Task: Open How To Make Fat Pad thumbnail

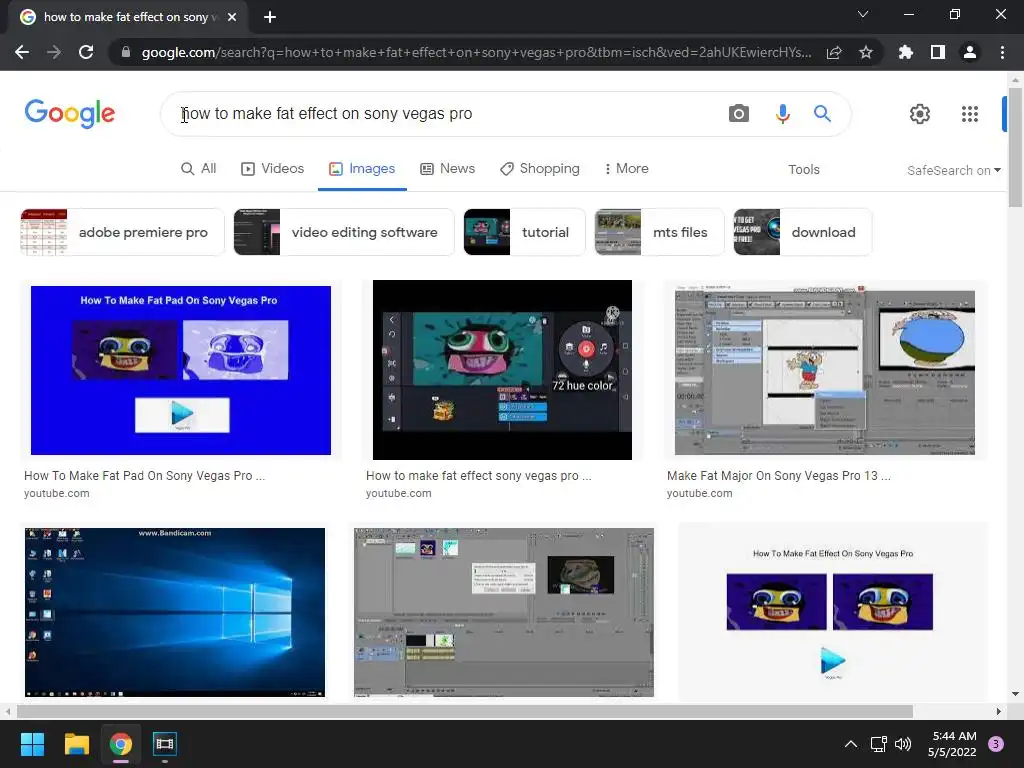Action: pos(181,370)
